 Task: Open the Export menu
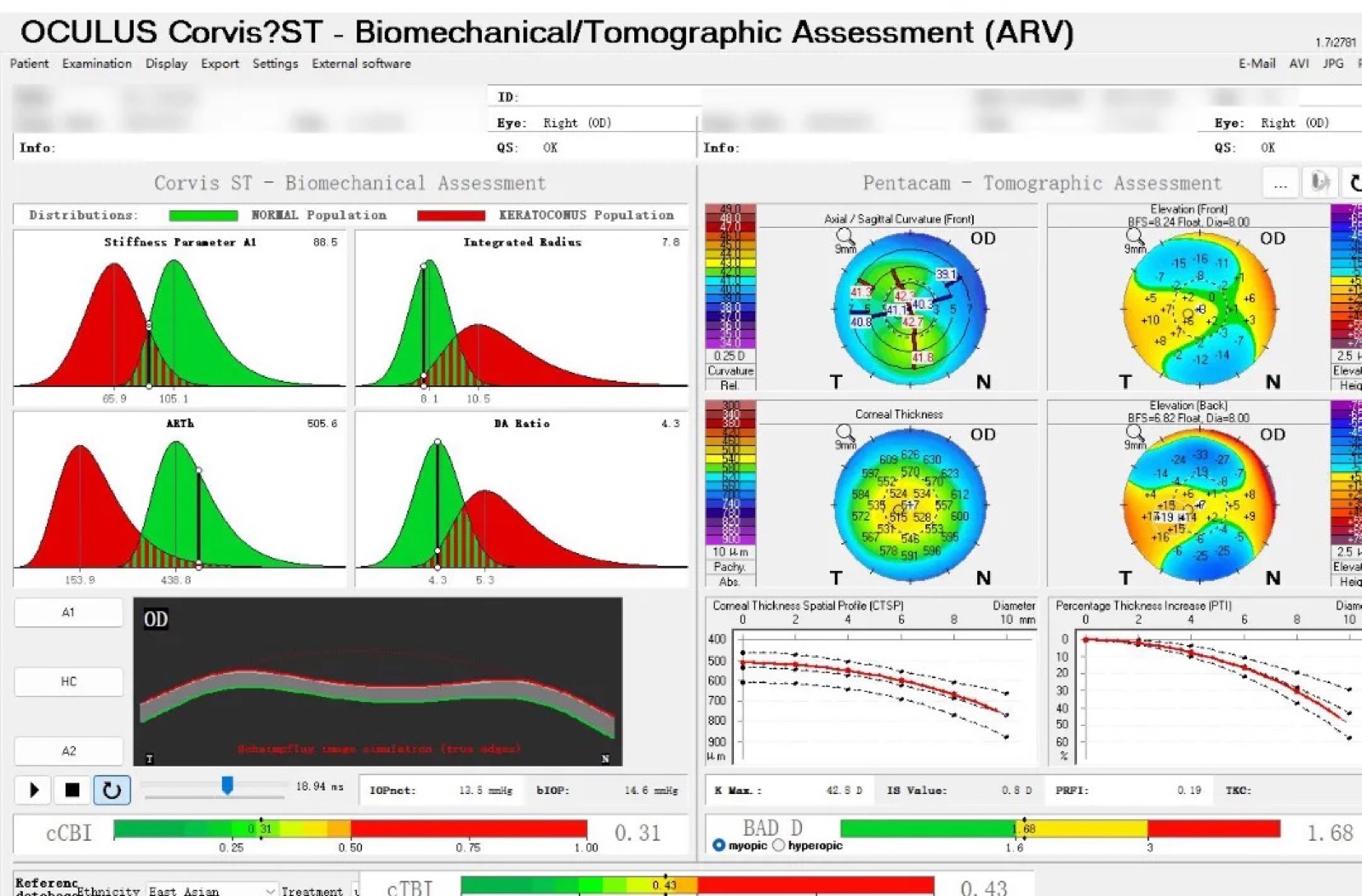[x=220, y=63]
